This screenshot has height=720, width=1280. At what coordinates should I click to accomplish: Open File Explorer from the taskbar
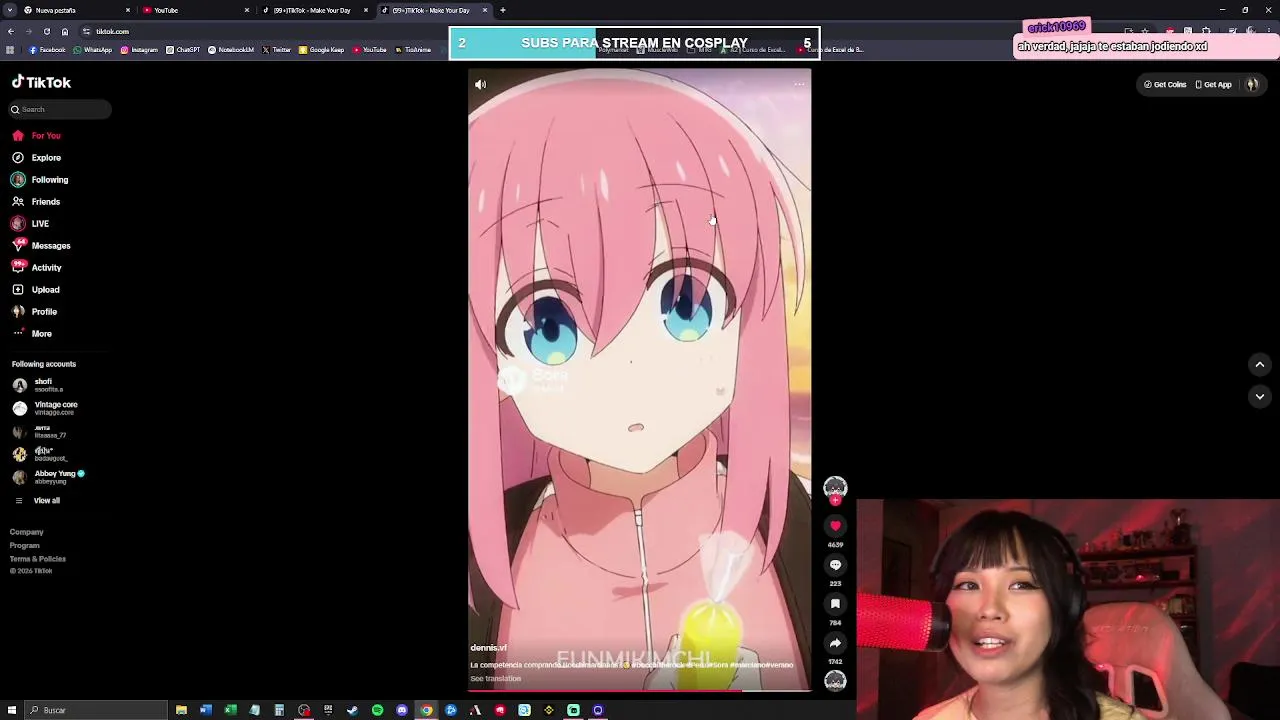point(181,710)
